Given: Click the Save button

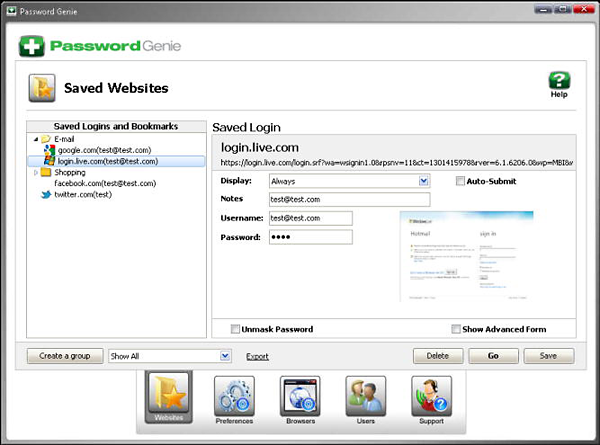Looking at the screenshot, I should [x=549, y=356].
